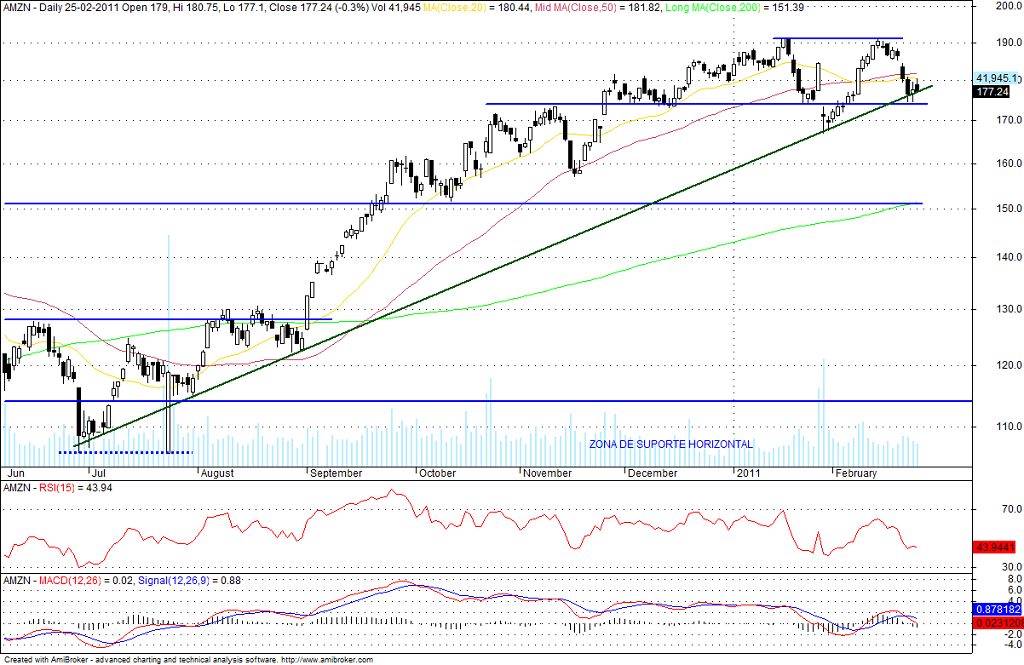Click the 190.0 price axis label
This screenshot has height=665, width=1024.
click(1008, 42)
